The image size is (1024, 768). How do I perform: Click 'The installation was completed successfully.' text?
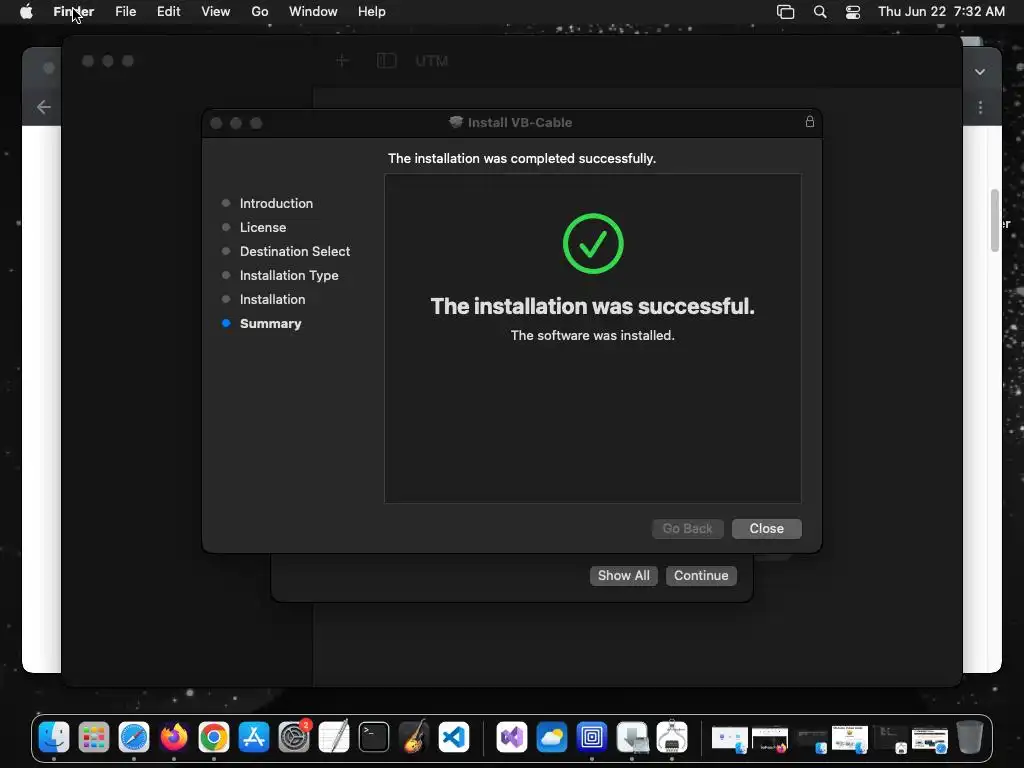522,158
